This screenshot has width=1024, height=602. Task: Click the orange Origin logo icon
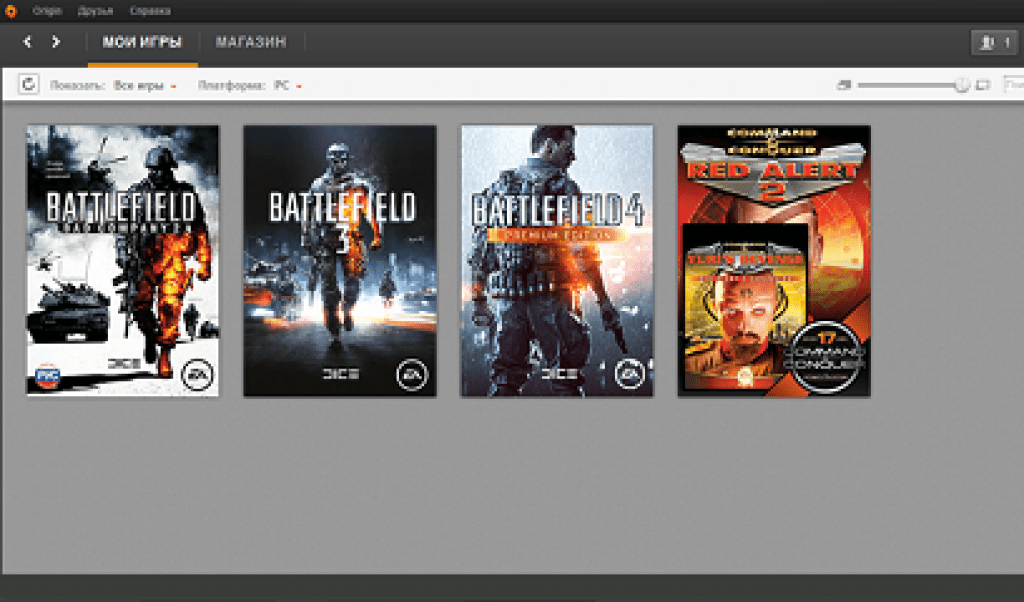click(x=11, y=11)
